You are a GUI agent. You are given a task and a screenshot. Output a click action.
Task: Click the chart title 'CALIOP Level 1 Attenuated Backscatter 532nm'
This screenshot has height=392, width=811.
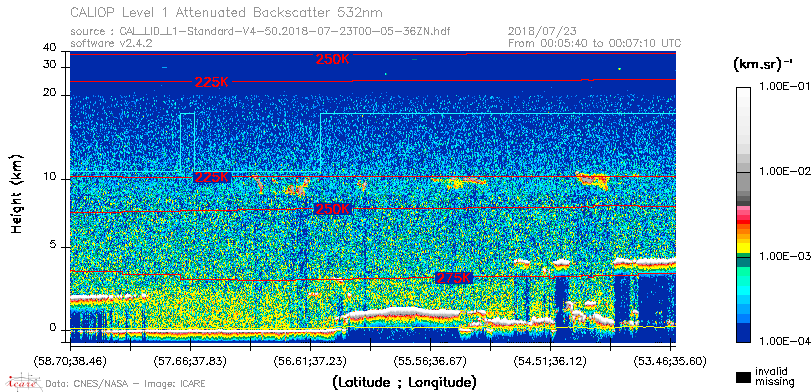click(x=227, y=12)
